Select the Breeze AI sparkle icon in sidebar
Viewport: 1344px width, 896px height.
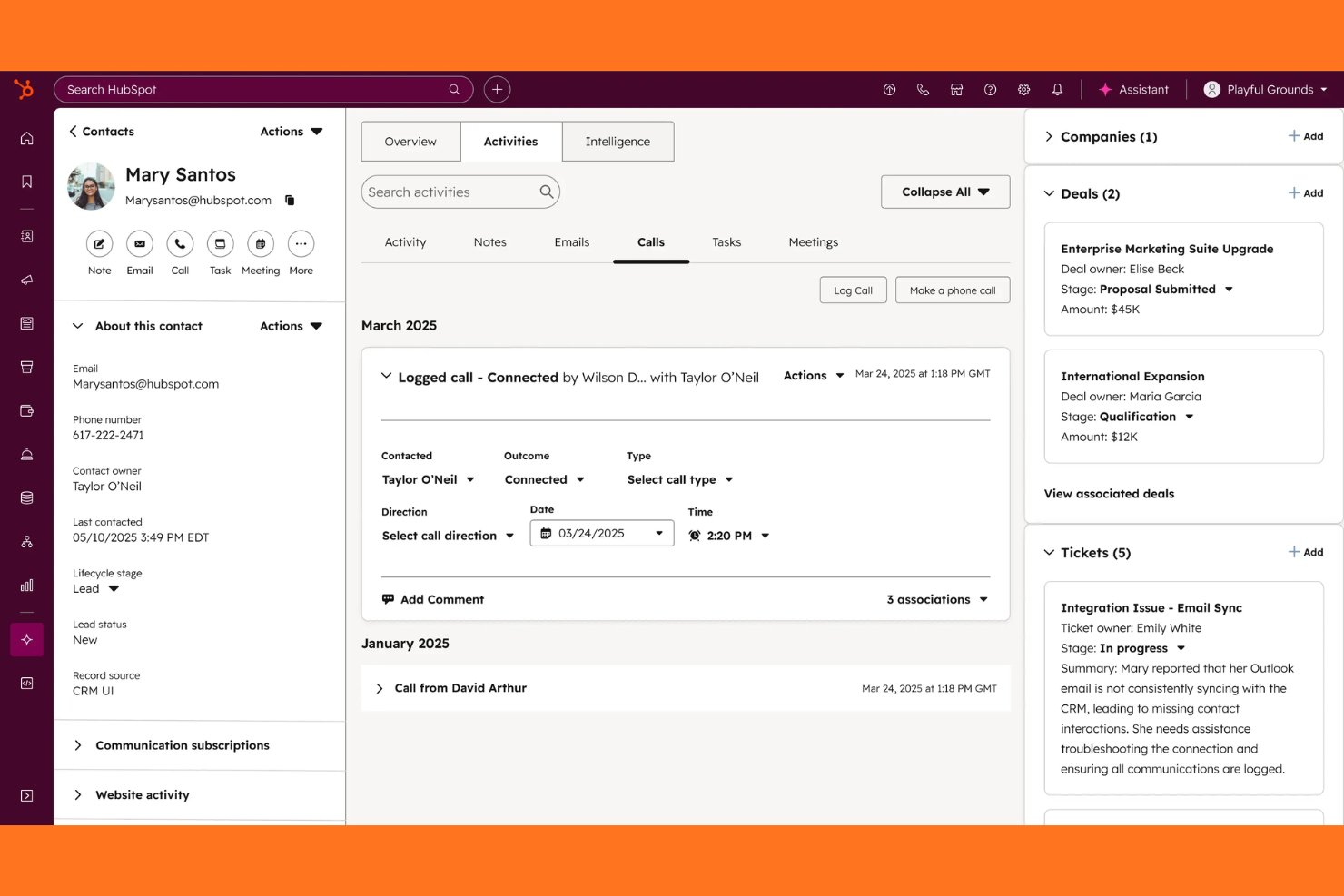(x=26, y=639)
